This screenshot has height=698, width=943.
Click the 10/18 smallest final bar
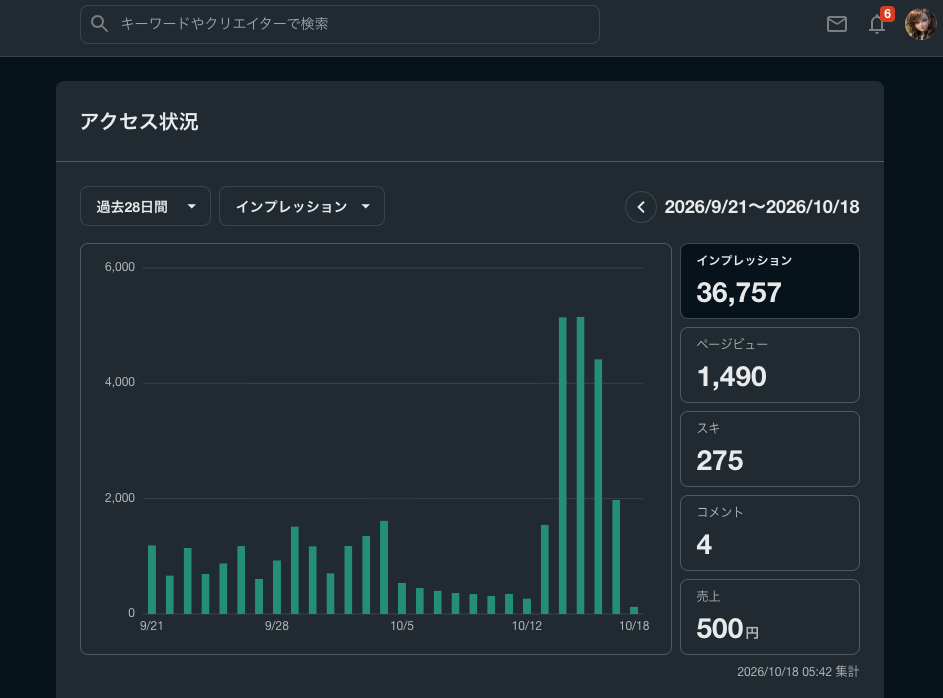point(634,610)
